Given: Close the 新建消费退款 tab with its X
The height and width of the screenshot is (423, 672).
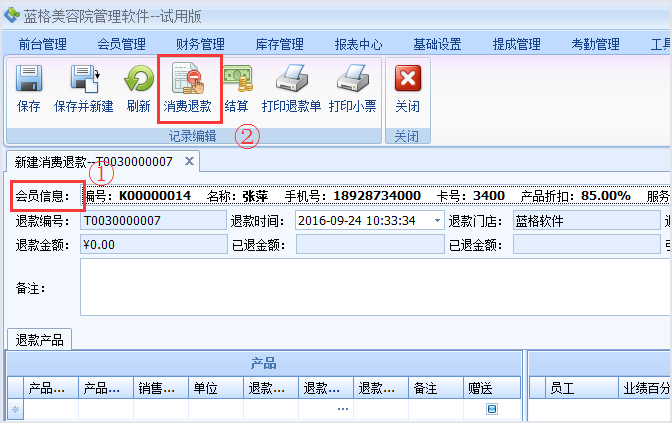Looking at the screenshot, I should (x=189, y=161).
